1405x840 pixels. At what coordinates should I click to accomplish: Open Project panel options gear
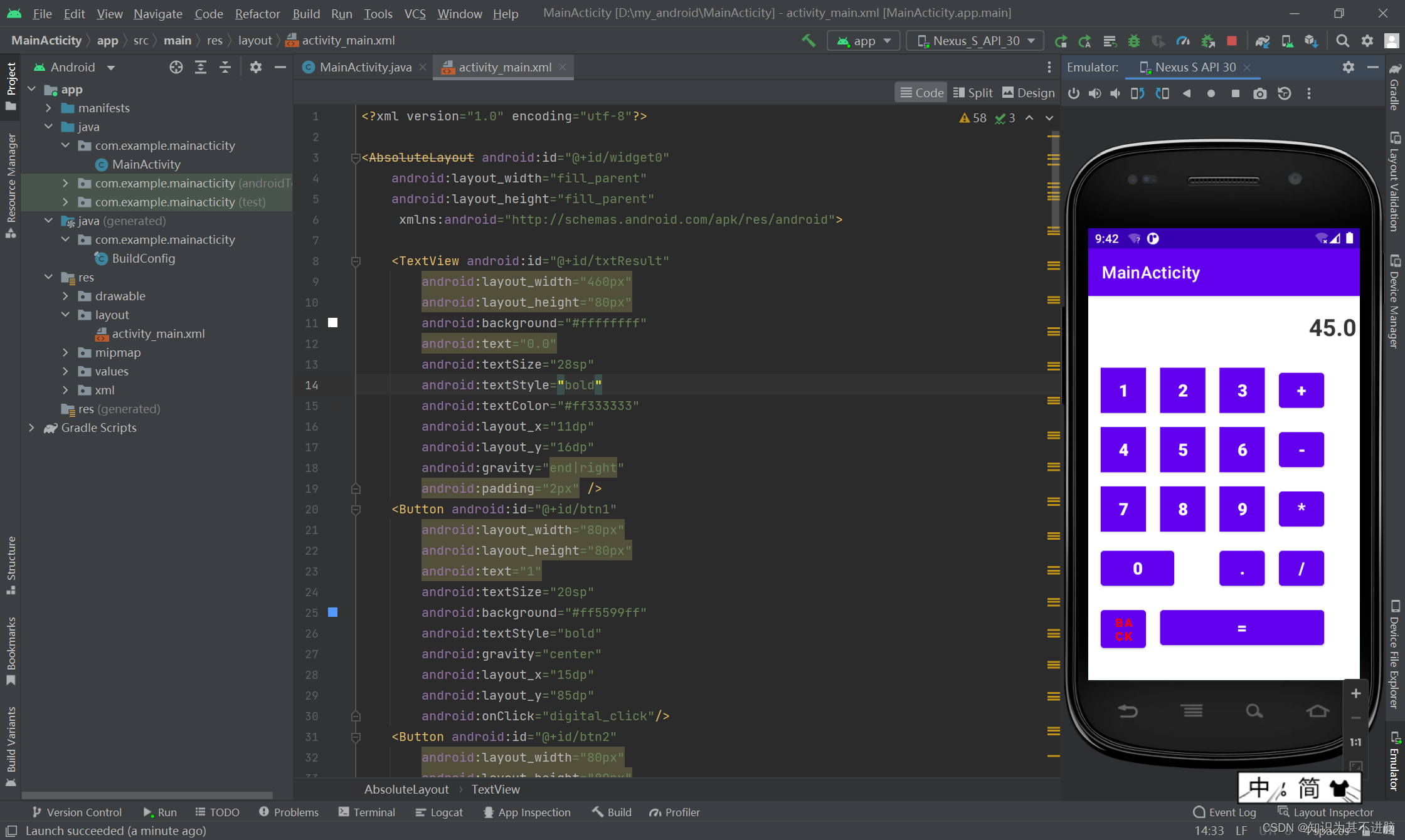click(255, 67)
